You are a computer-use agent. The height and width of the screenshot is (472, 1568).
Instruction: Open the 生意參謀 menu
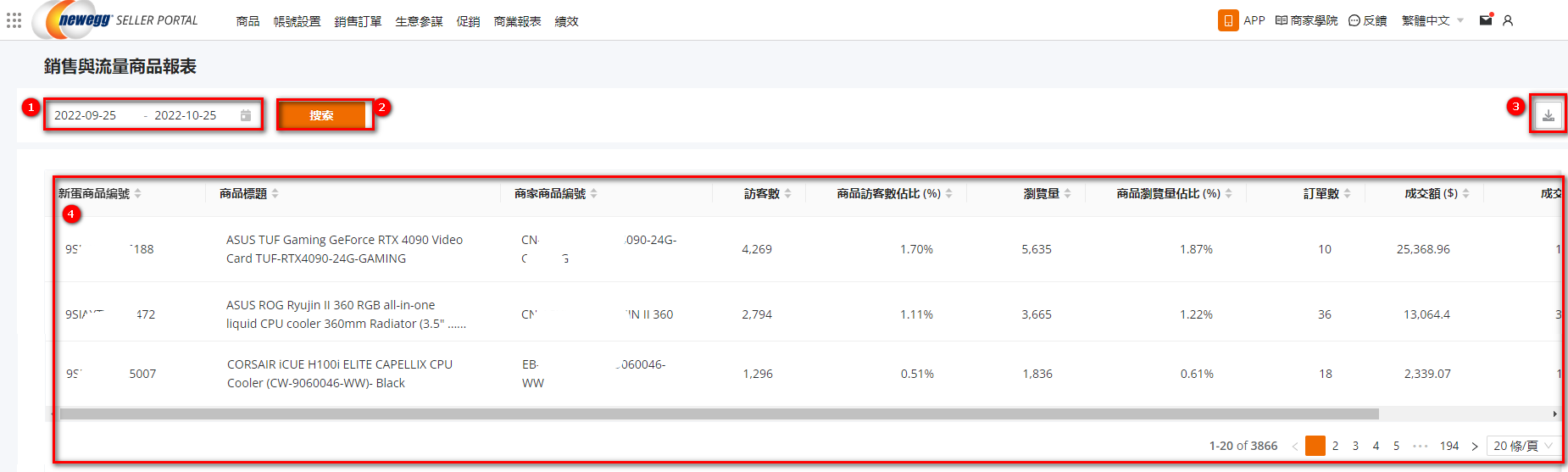pyautogui.click(x=419, y=21)
